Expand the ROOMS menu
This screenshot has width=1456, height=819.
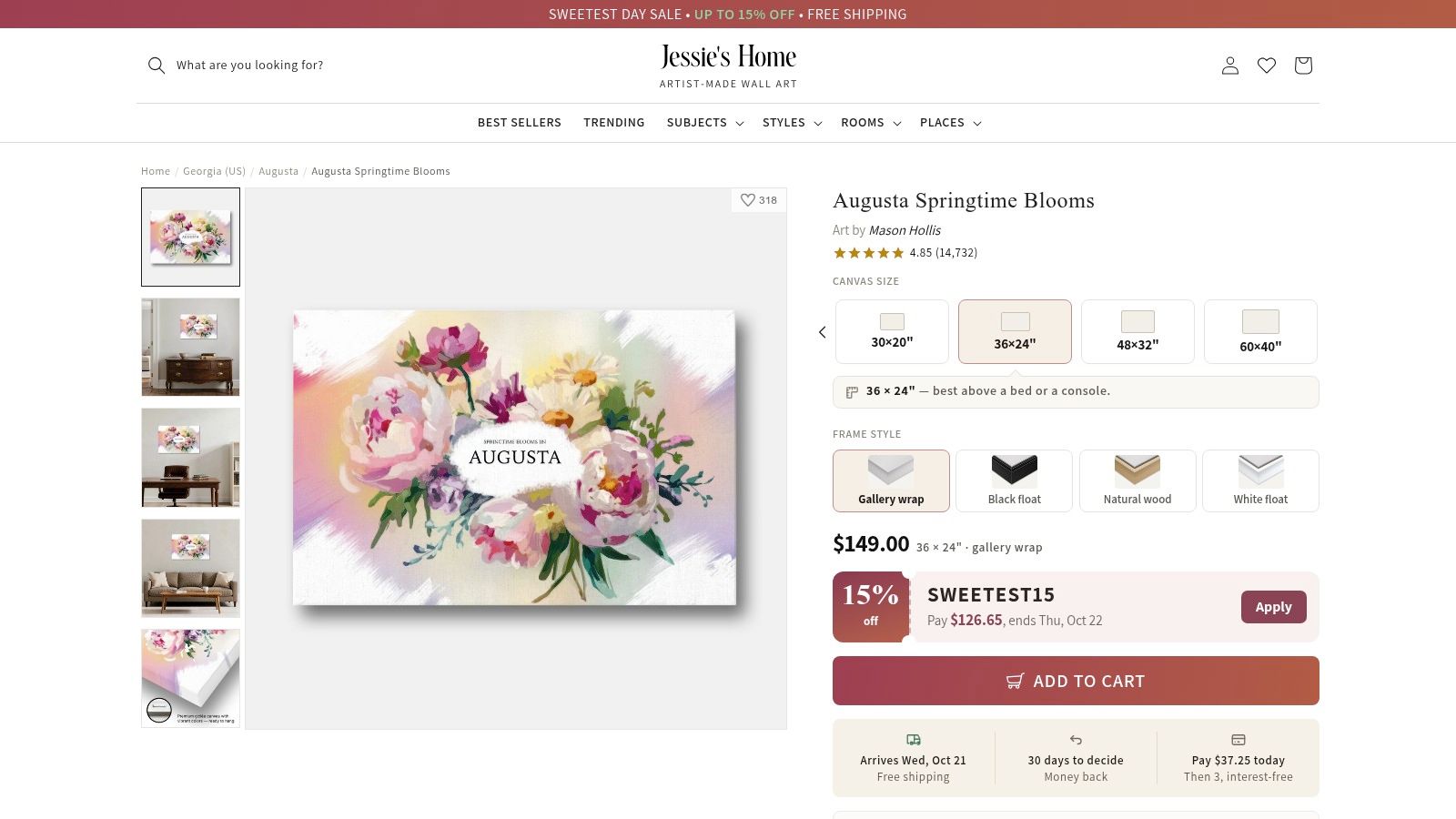[x=871, y=123]
